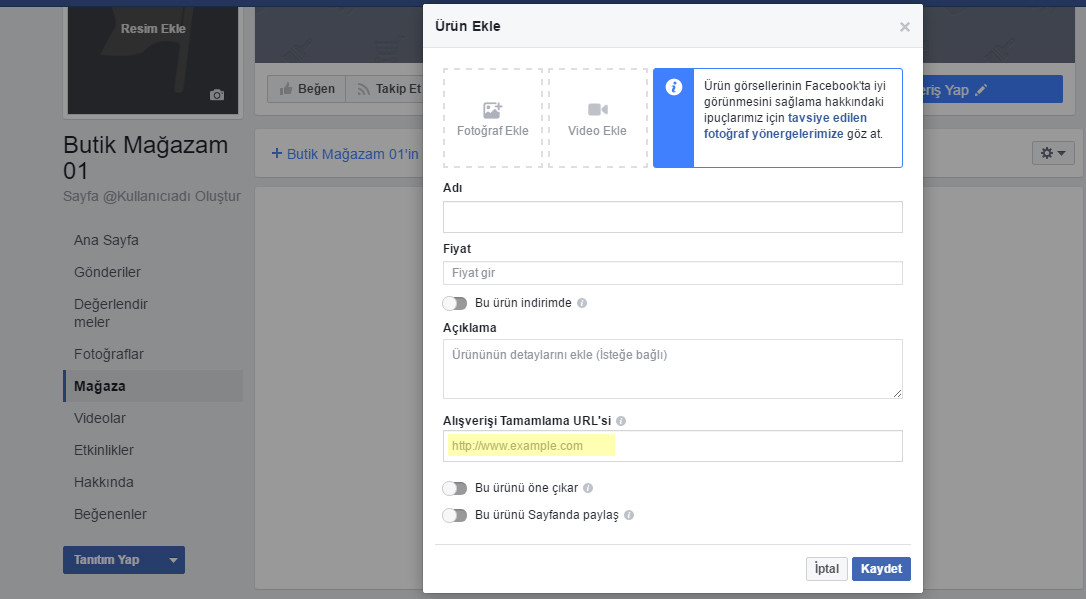
Task: Select the Mağaza sidebar item
Action: click(153, 386)
